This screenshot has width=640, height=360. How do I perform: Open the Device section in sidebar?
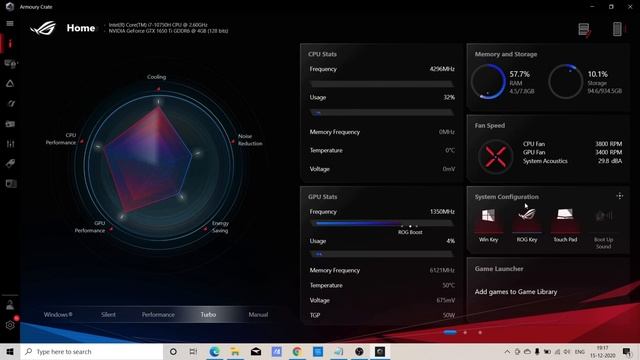click(11, 64)
